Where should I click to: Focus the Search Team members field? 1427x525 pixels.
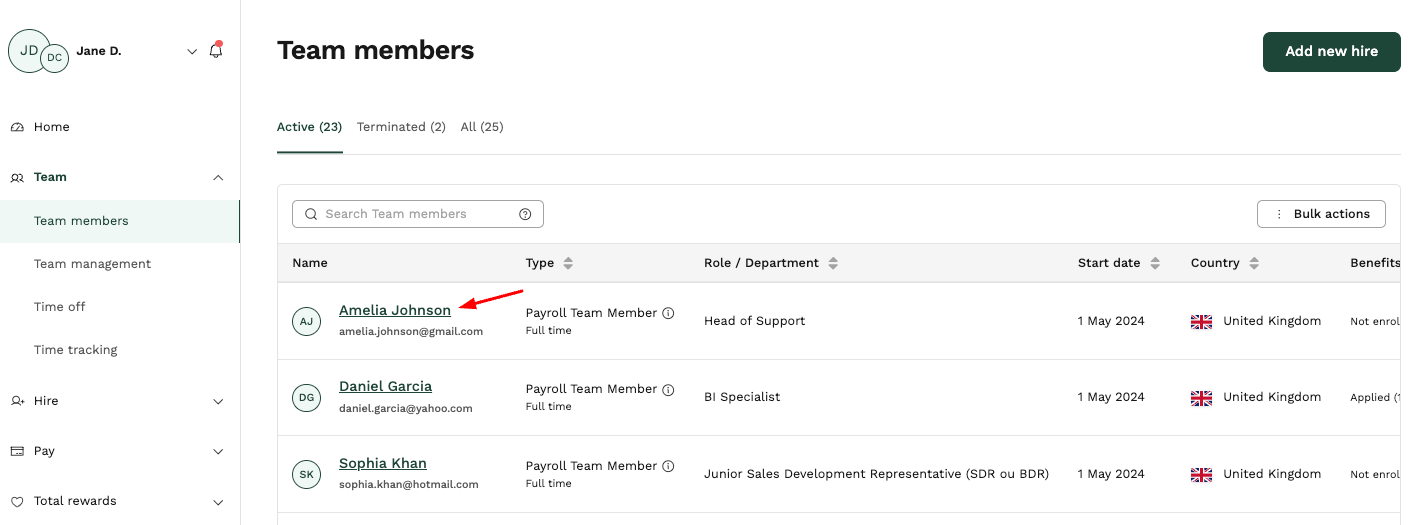[418, 214]
